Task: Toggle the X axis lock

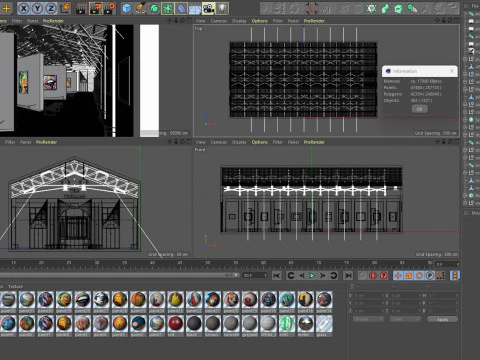Action: click(x=23, y=8)
